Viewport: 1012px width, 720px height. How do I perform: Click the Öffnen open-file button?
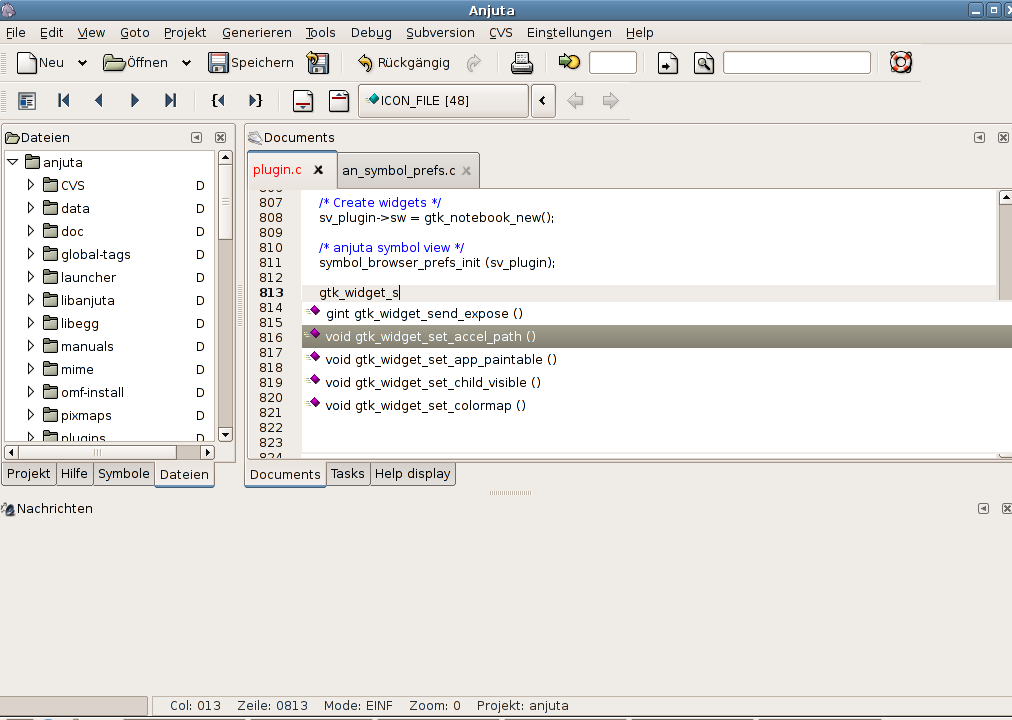point(136,63)
